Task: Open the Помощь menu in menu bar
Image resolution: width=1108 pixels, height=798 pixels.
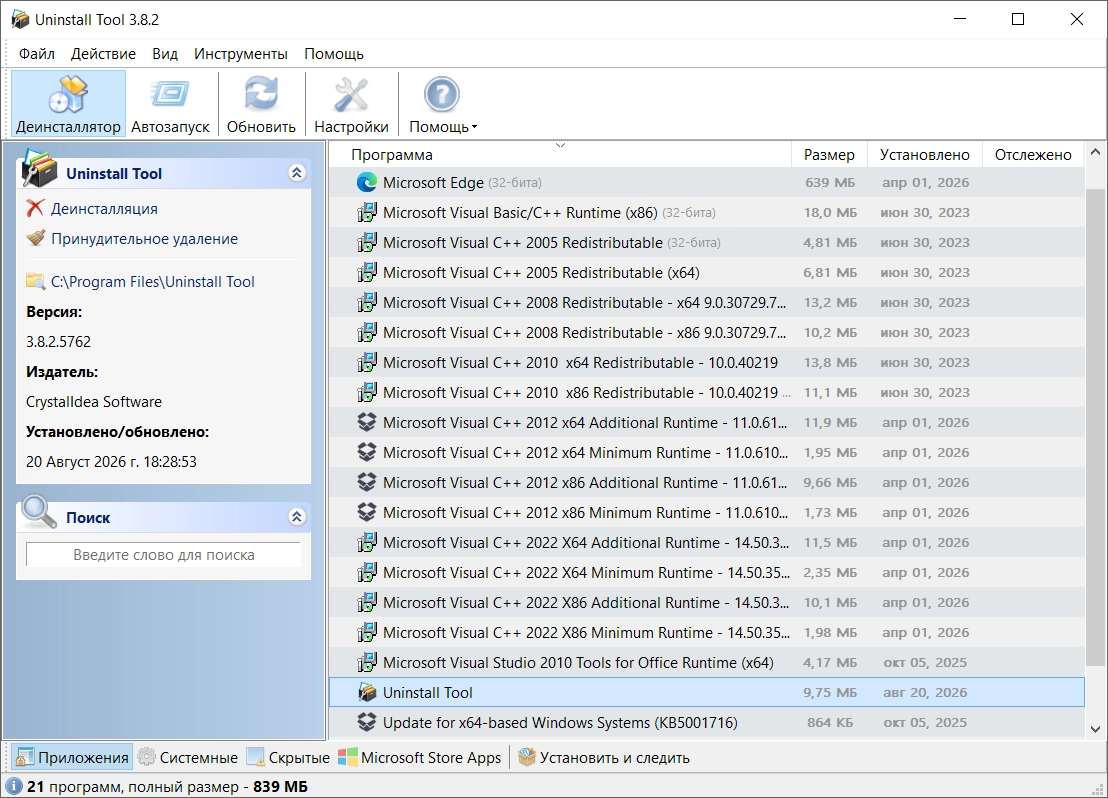Action: tap(334, 54)
